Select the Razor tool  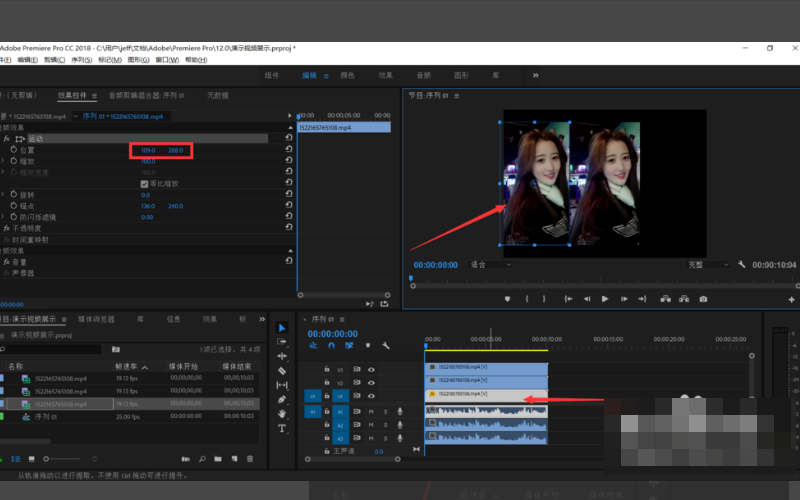[282, 371]
